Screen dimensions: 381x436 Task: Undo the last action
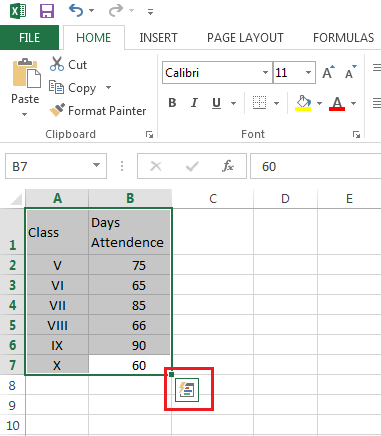(76, 11)
